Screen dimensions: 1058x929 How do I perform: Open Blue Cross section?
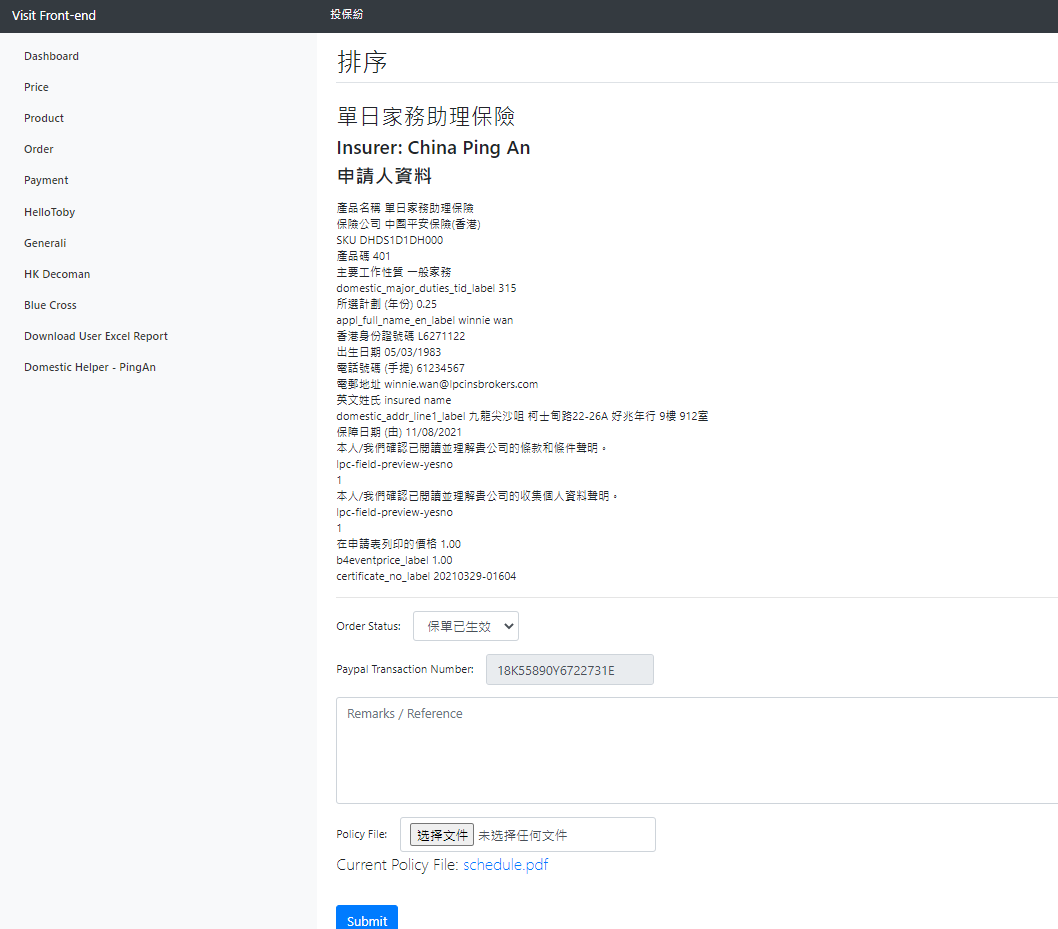pos(50,305)
